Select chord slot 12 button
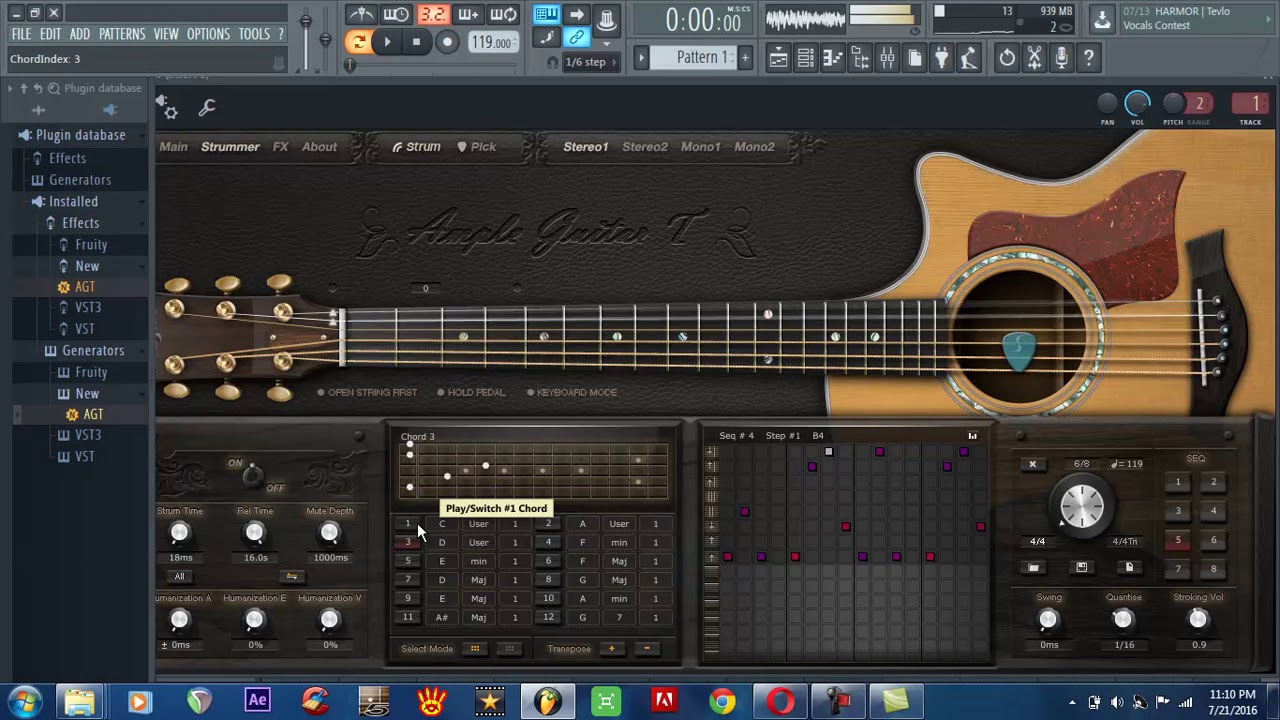 tap(548, 617)
